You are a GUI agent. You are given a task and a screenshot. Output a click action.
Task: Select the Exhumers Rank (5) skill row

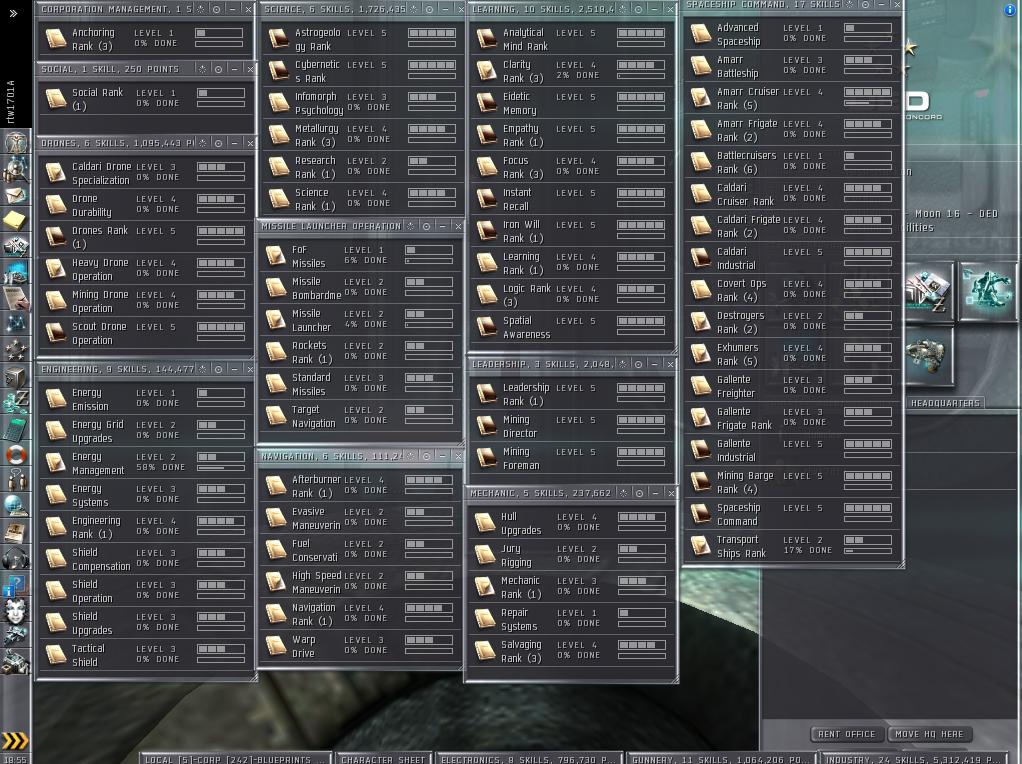coord(793,354)
